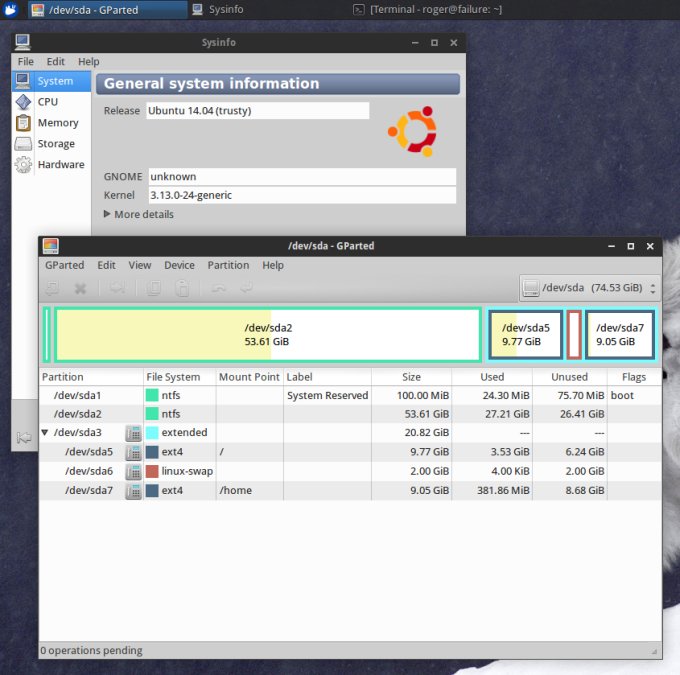Click the Resize/Move toolbar icon in GParted
The width and height of the screenshot is (680, 675).
[117, 288]
